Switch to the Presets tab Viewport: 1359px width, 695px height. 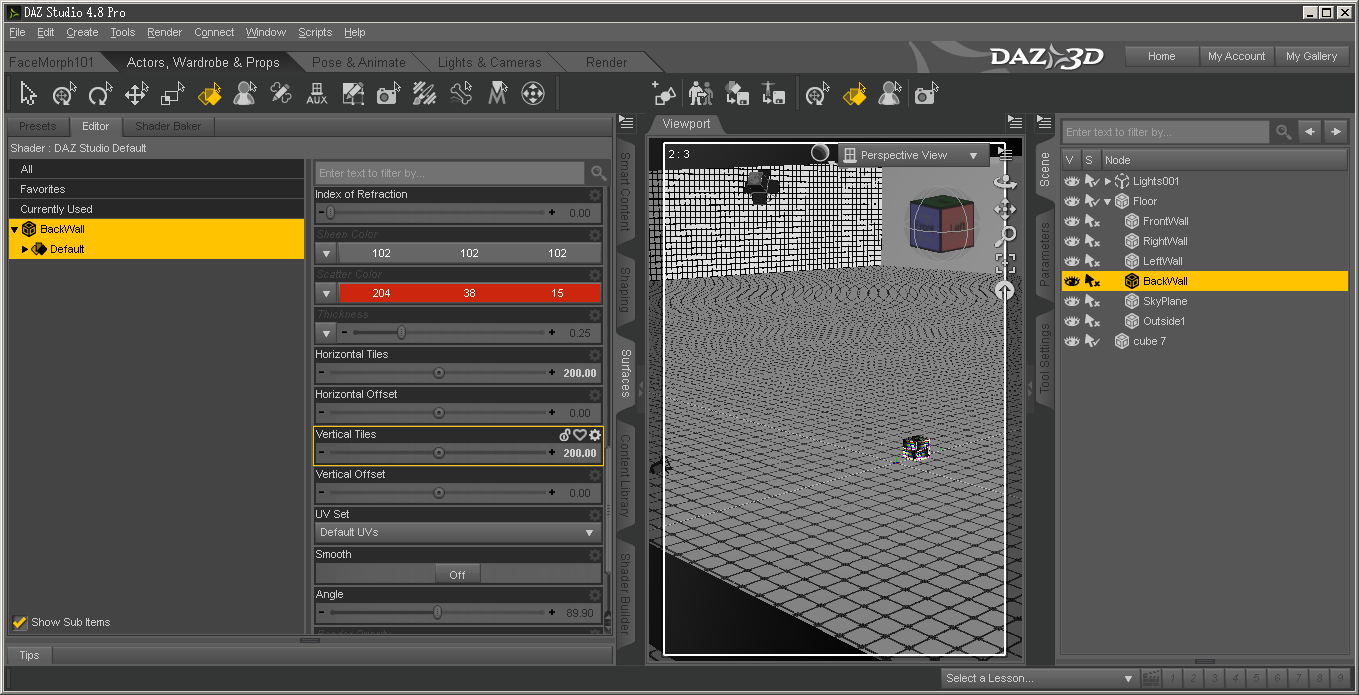[38, 126]
